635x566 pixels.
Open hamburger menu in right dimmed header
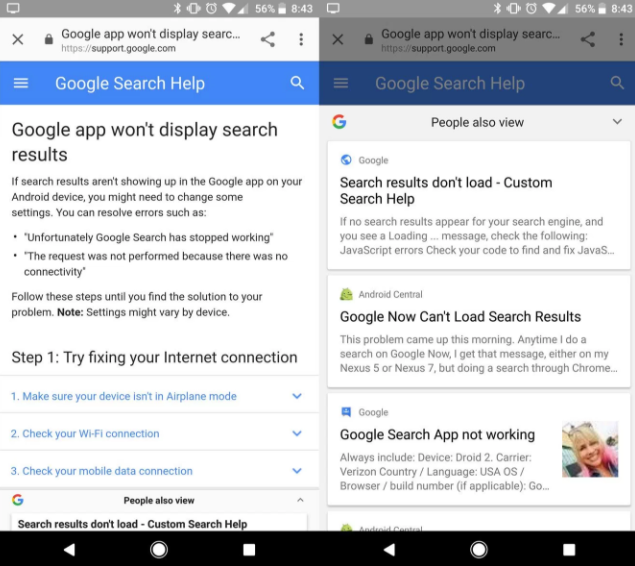coord(341,83)
